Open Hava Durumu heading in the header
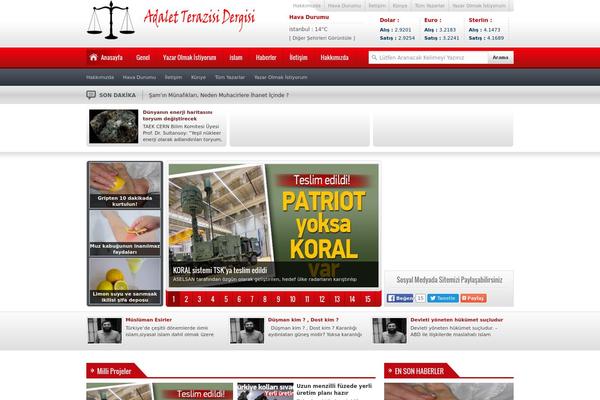Screen dimensions: 600x400 (309, 17)
